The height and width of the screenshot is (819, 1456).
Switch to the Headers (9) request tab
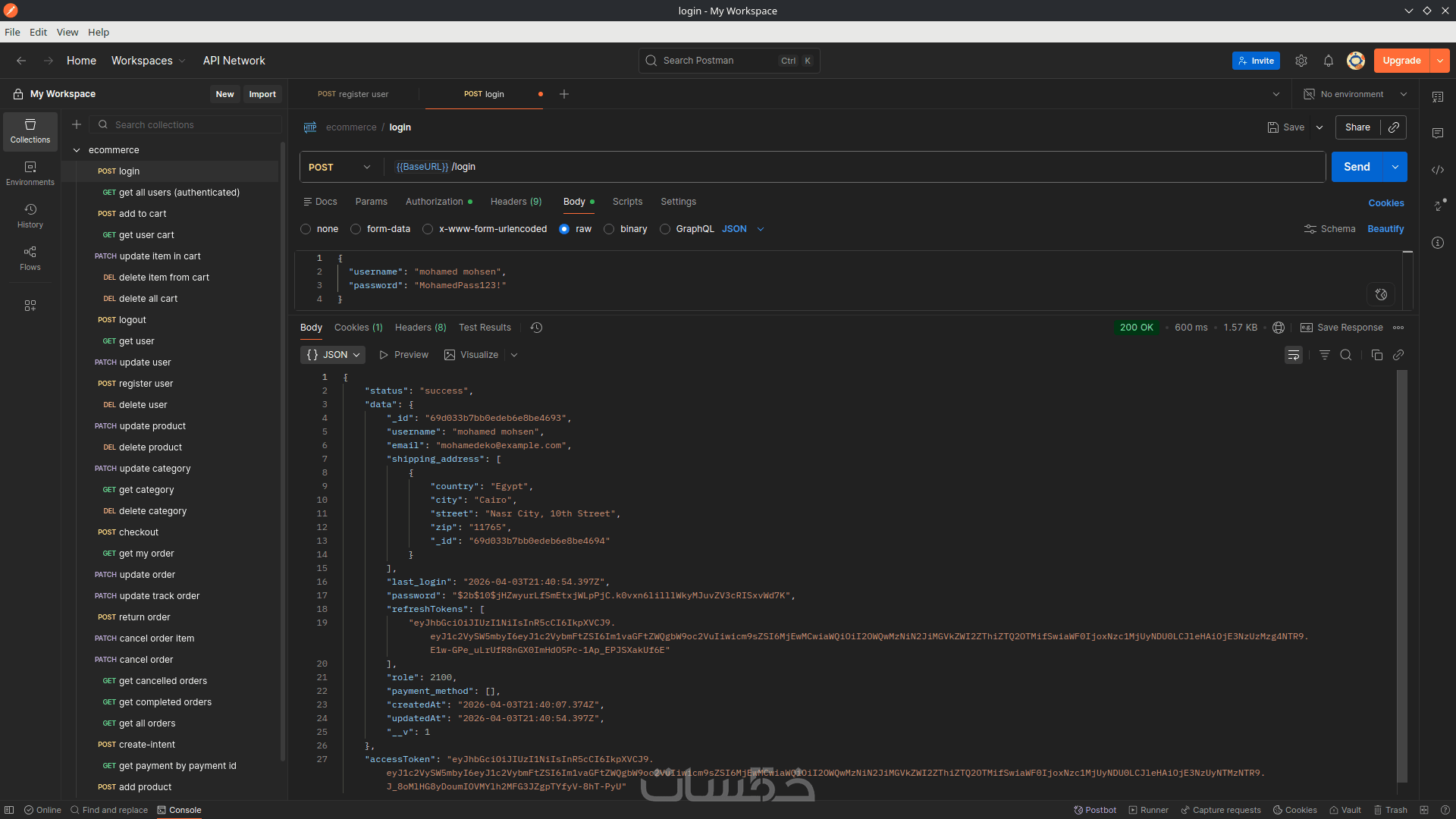tap(516, 202)
